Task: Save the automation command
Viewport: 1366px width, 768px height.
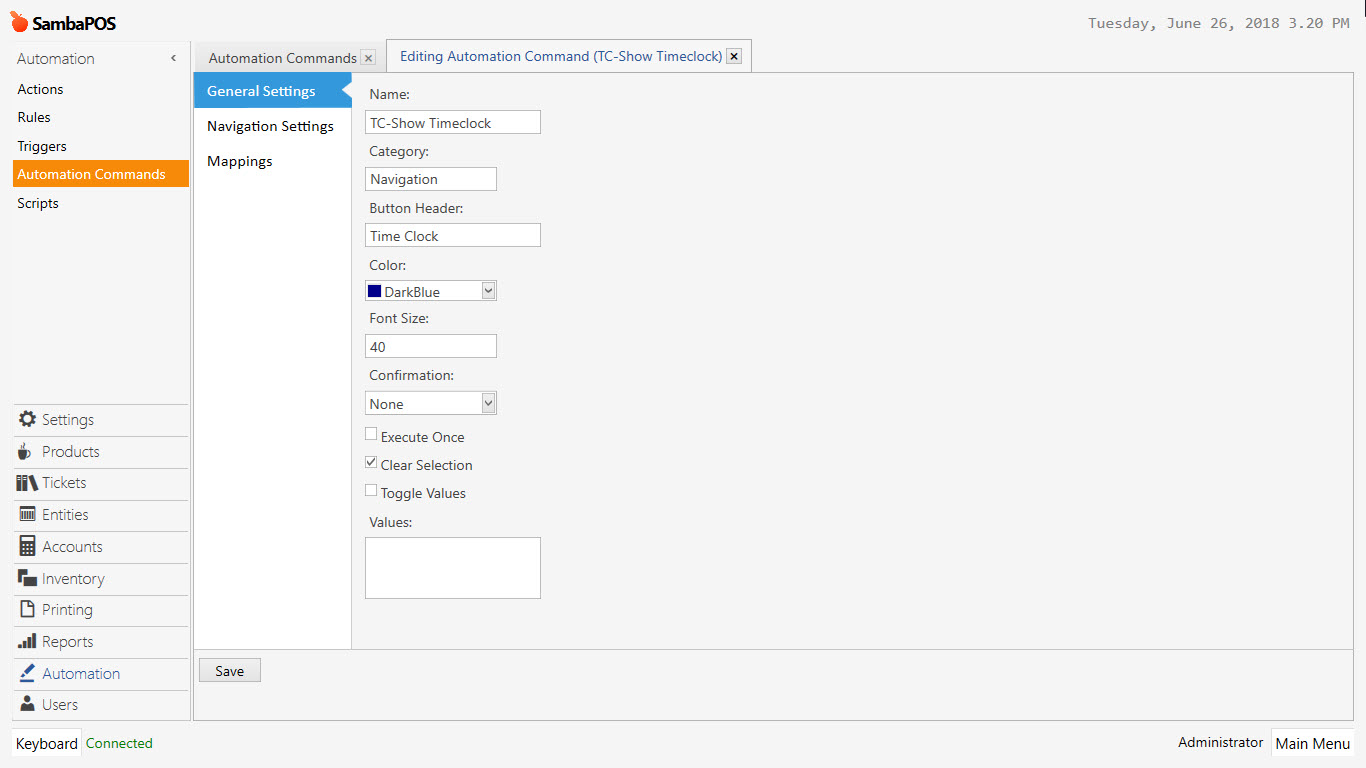Action: tap(229, 670)
